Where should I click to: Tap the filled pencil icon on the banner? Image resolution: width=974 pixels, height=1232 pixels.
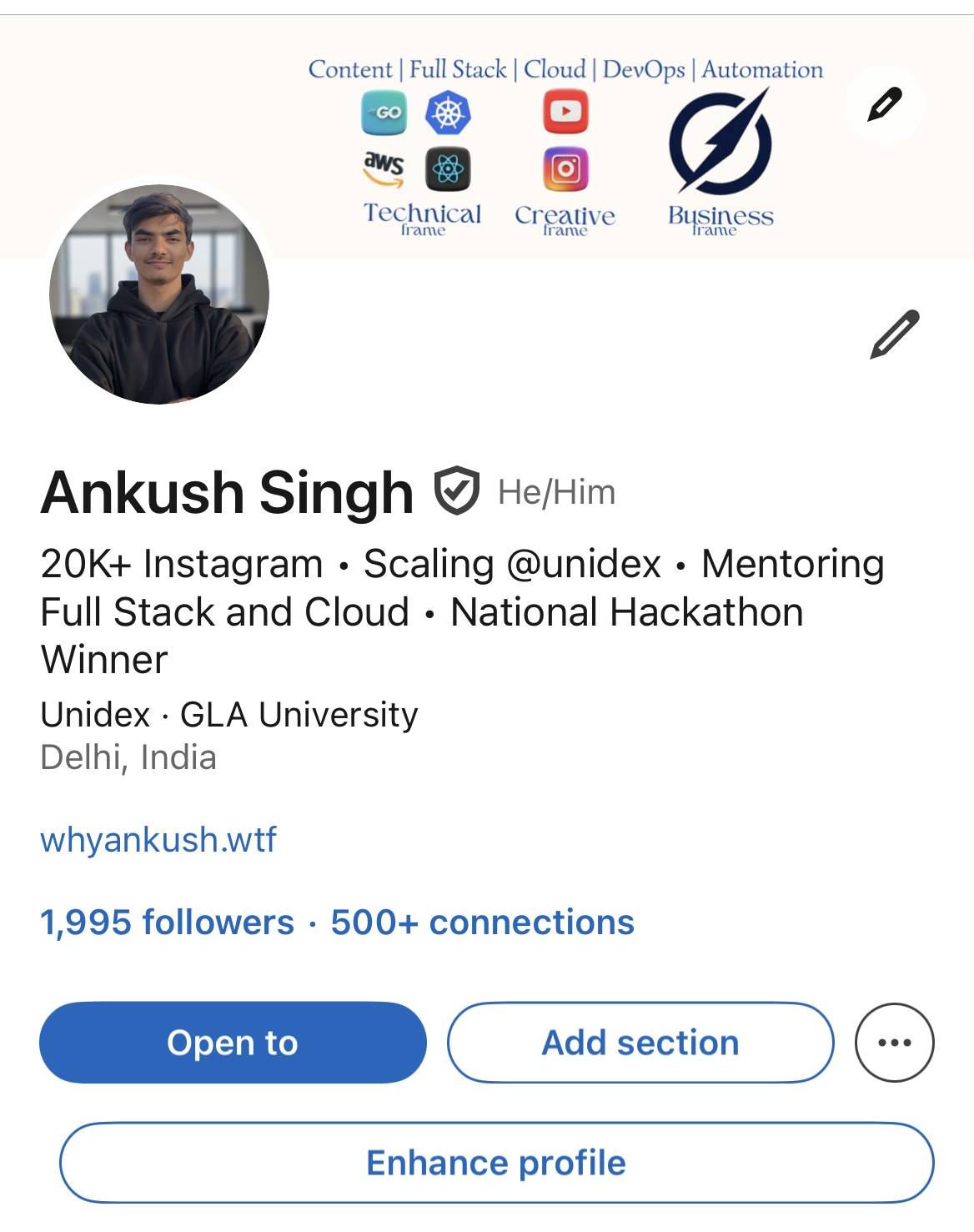click(x=884, y=105)
